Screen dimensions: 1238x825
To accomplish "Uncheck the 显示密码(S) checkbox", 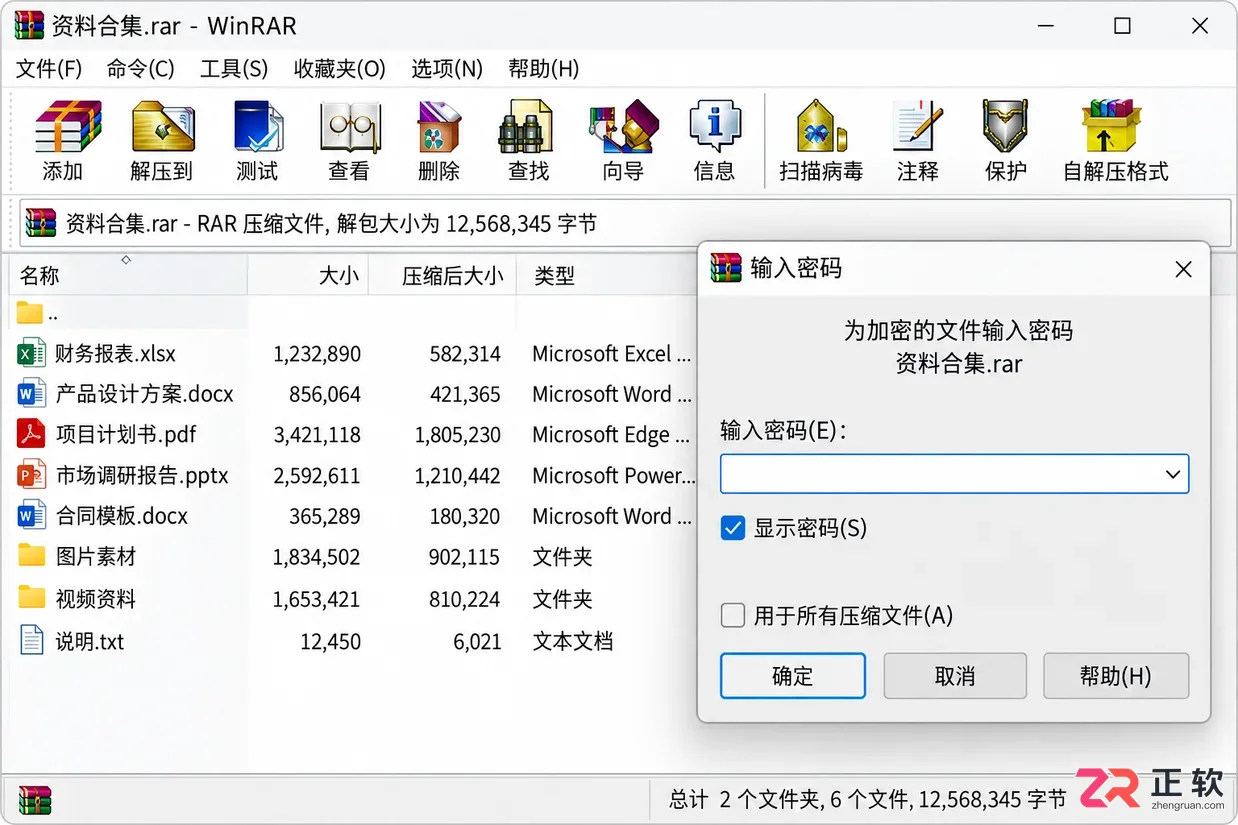I will 733,528.
